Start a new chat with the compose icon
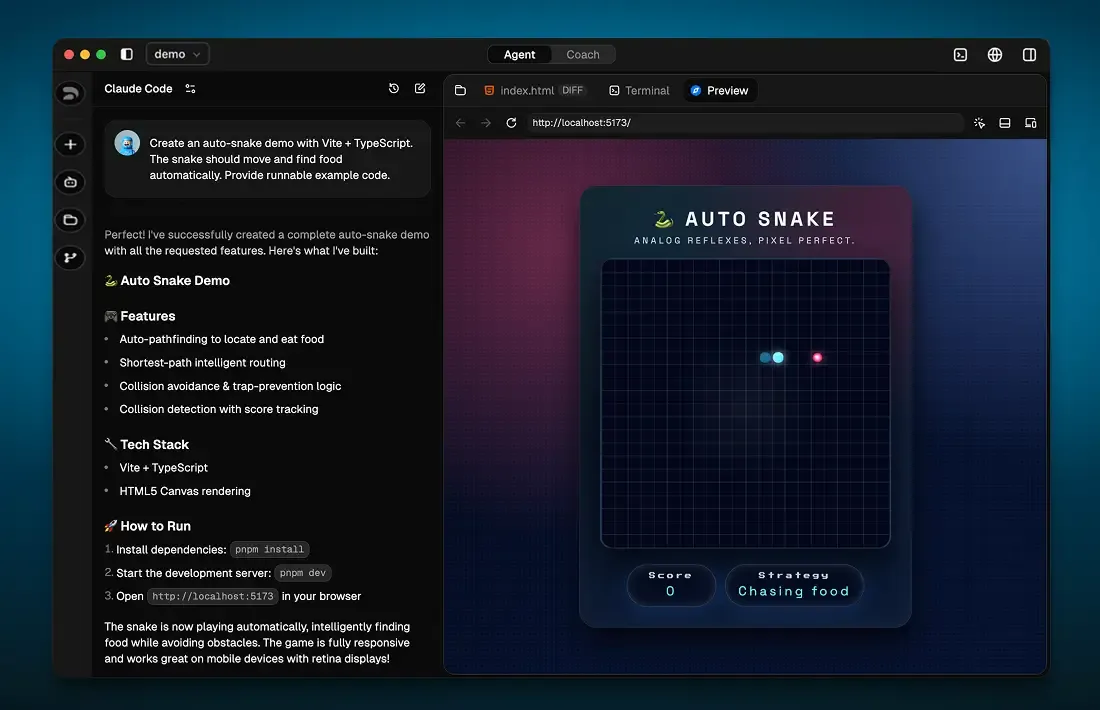Viewport: 1100px width, 710px height. 420,88
